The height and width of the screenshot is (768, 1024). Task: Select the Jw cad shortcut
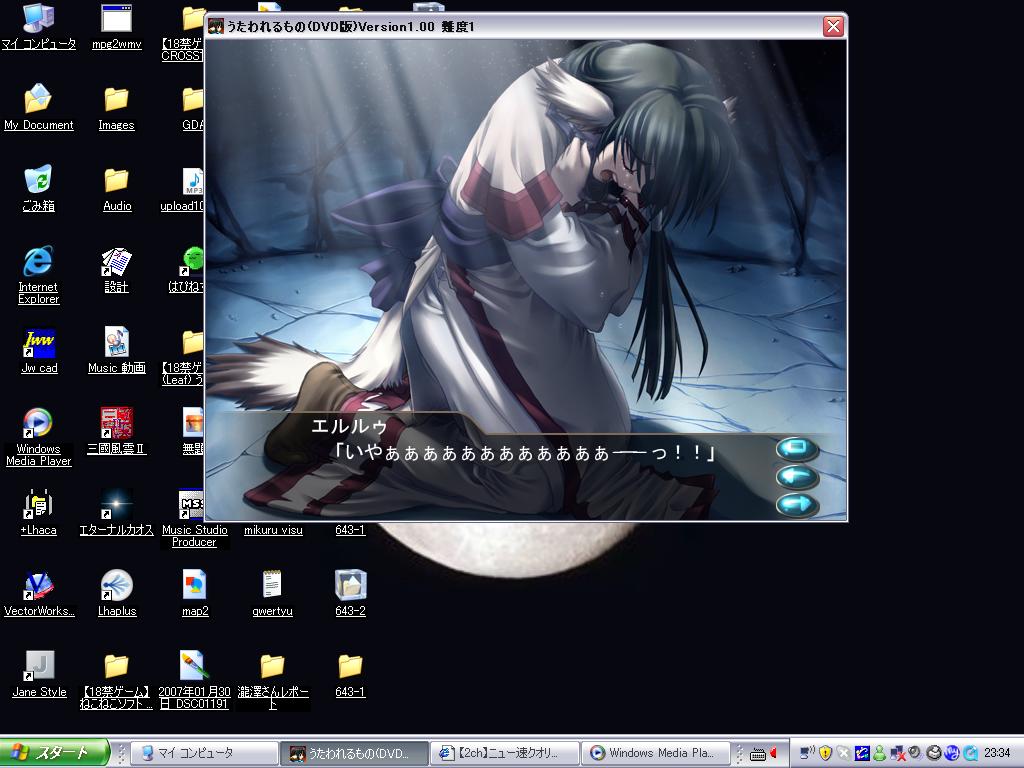[39, 350]
